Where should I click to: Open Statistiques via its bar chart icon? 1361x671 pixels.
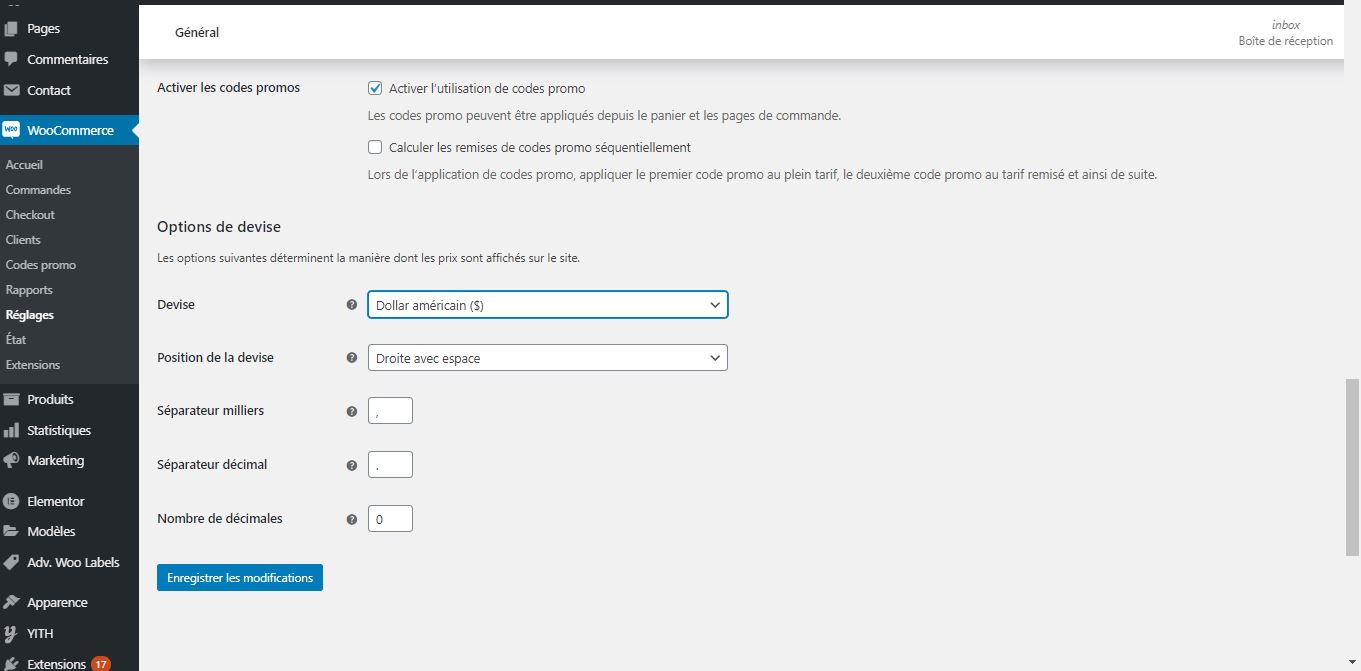11,430
